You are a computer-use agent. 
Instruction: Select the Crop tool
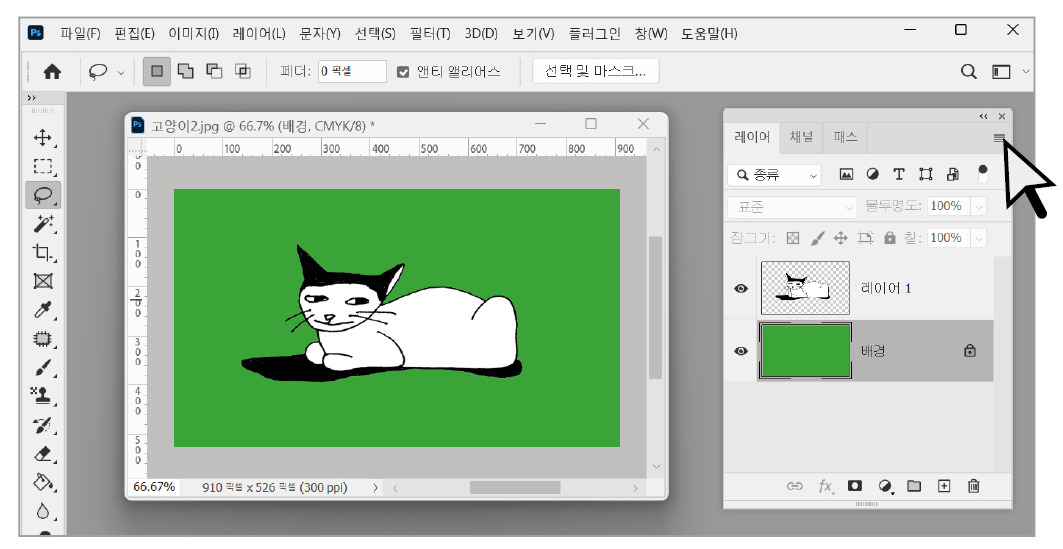coord(43,252)
